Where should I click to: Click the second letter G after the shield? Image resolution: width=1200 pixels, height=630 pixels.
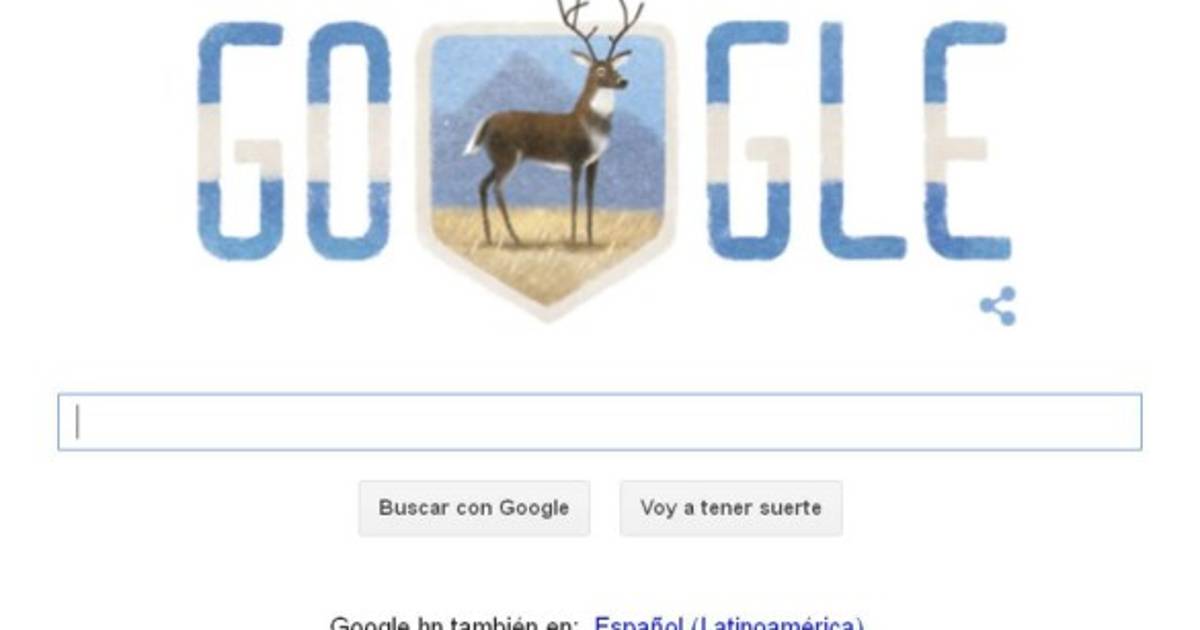pyautogui.click(x=752, y=141)
